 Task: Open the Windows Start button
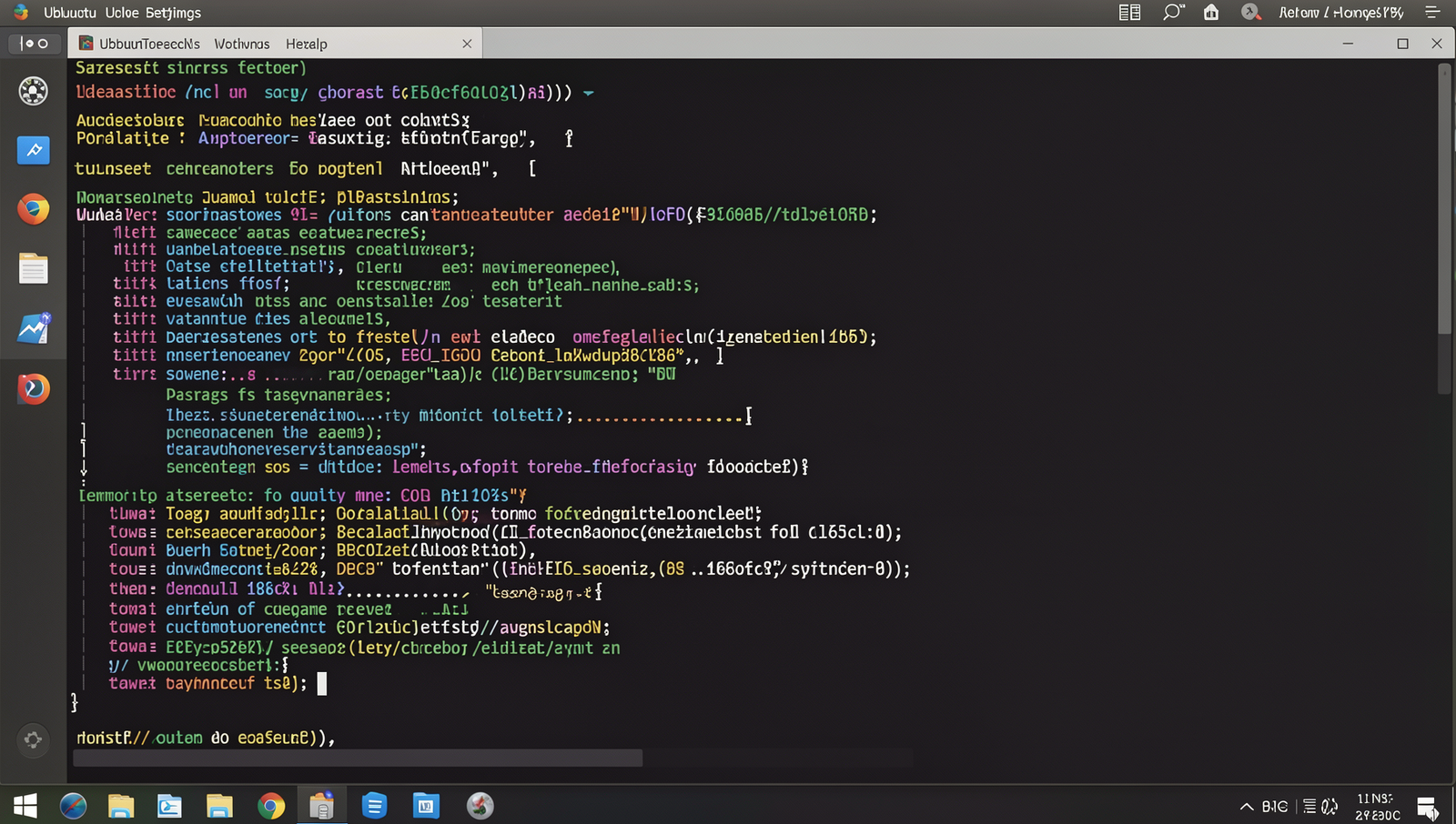25,806
